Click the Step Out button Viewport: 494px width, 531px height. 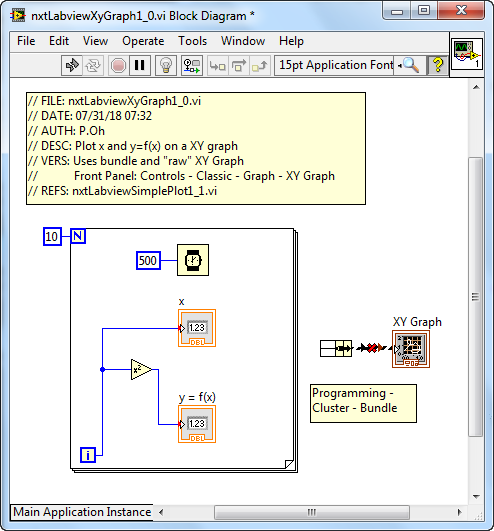pyautogui.click(x=260, y=65)
